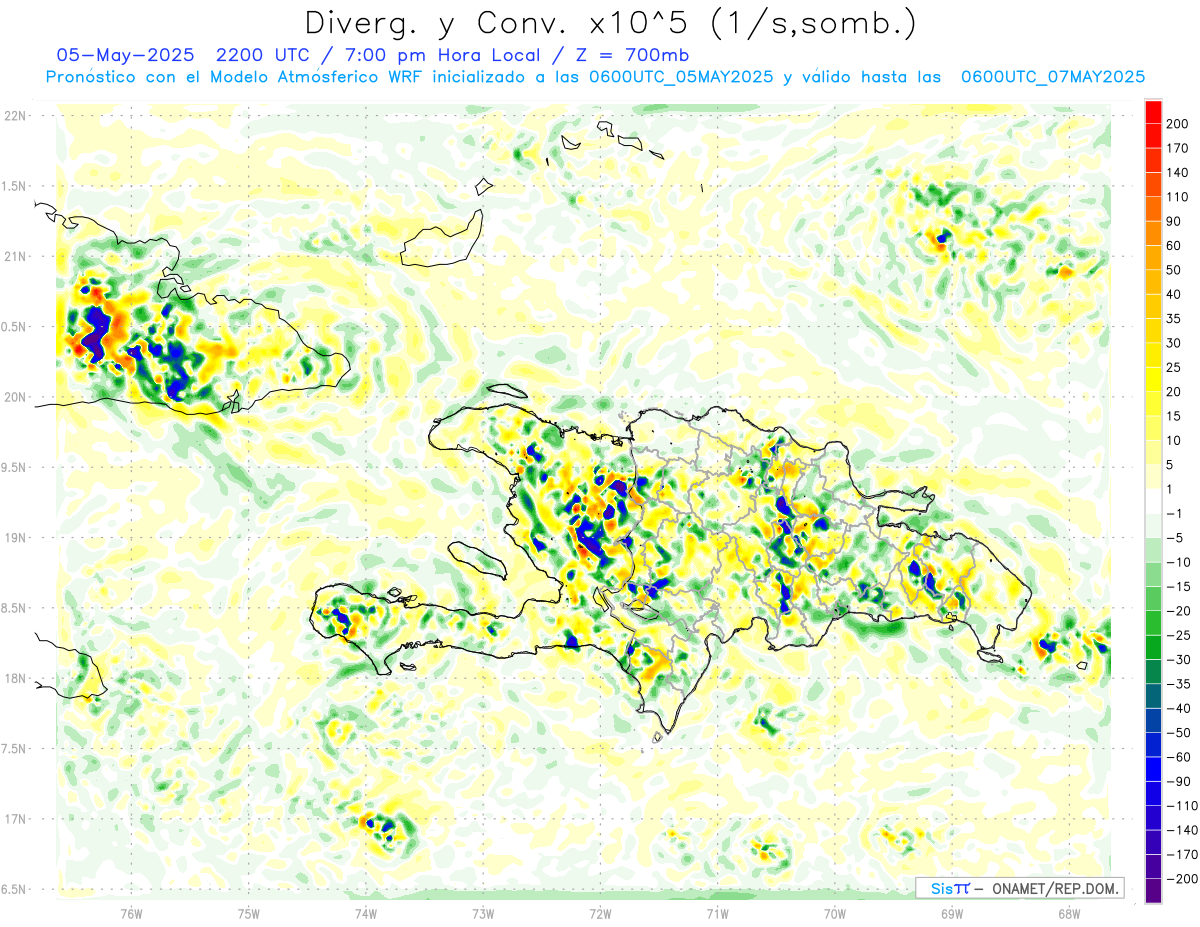Select the '0600UTC_07MAY2025' valid-until text
Viewport: 1200px width, 927px height.
coord(1052,77)
